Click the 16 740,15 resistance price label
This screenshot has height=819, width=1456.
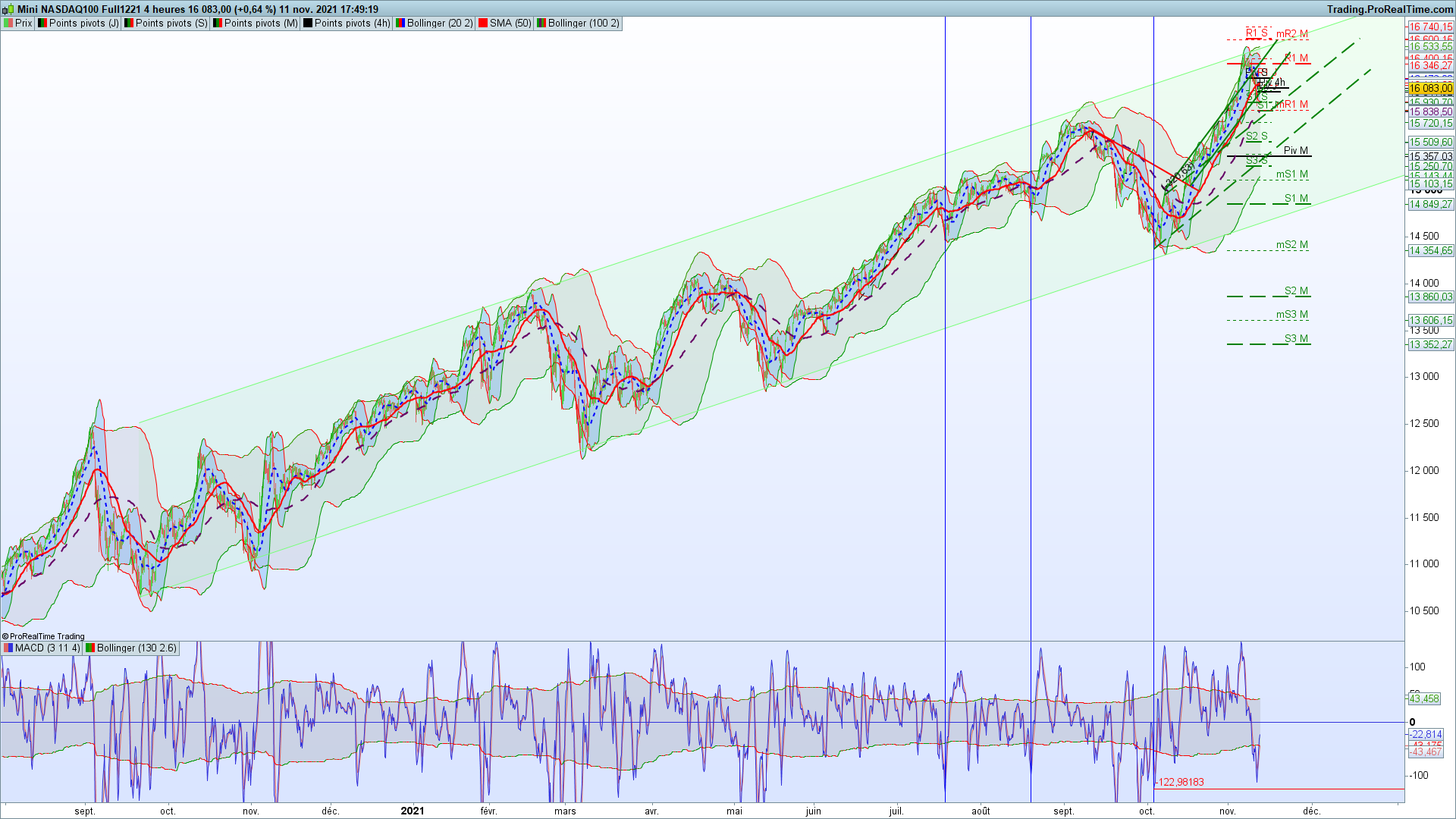[x=1430, y=27]
